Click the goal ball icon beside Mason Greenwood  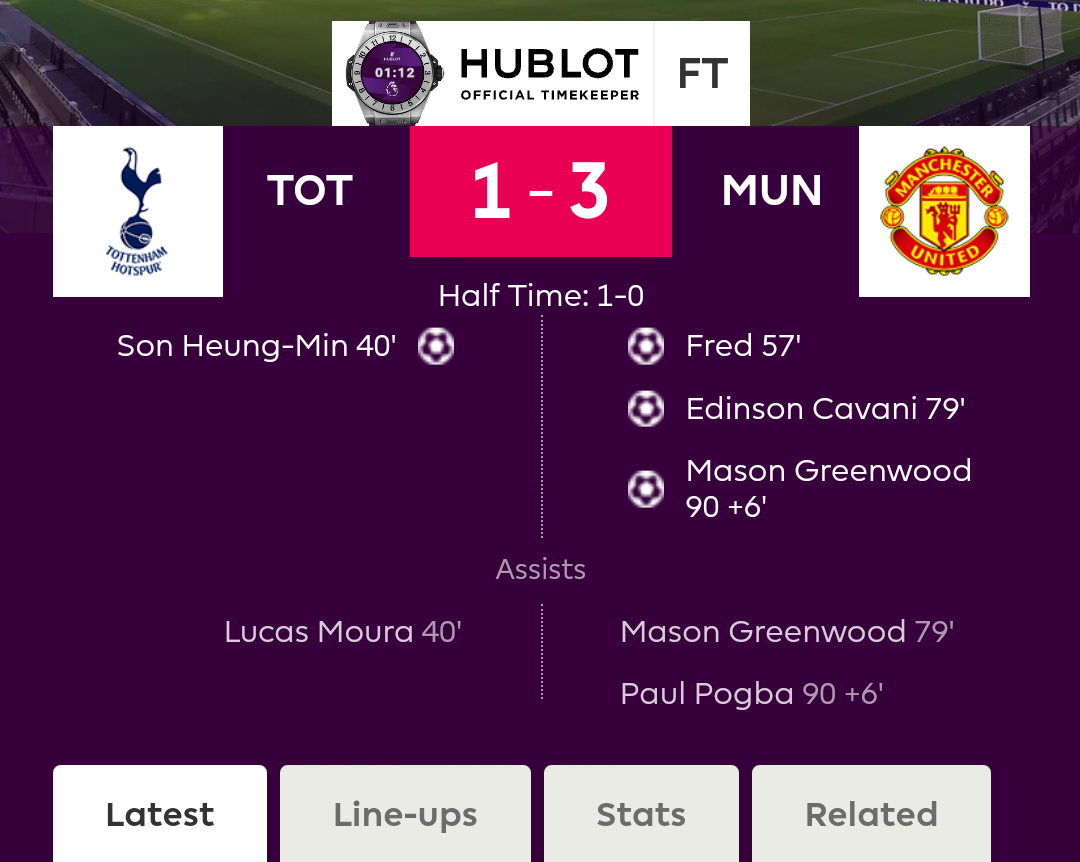tap(646, 489)
